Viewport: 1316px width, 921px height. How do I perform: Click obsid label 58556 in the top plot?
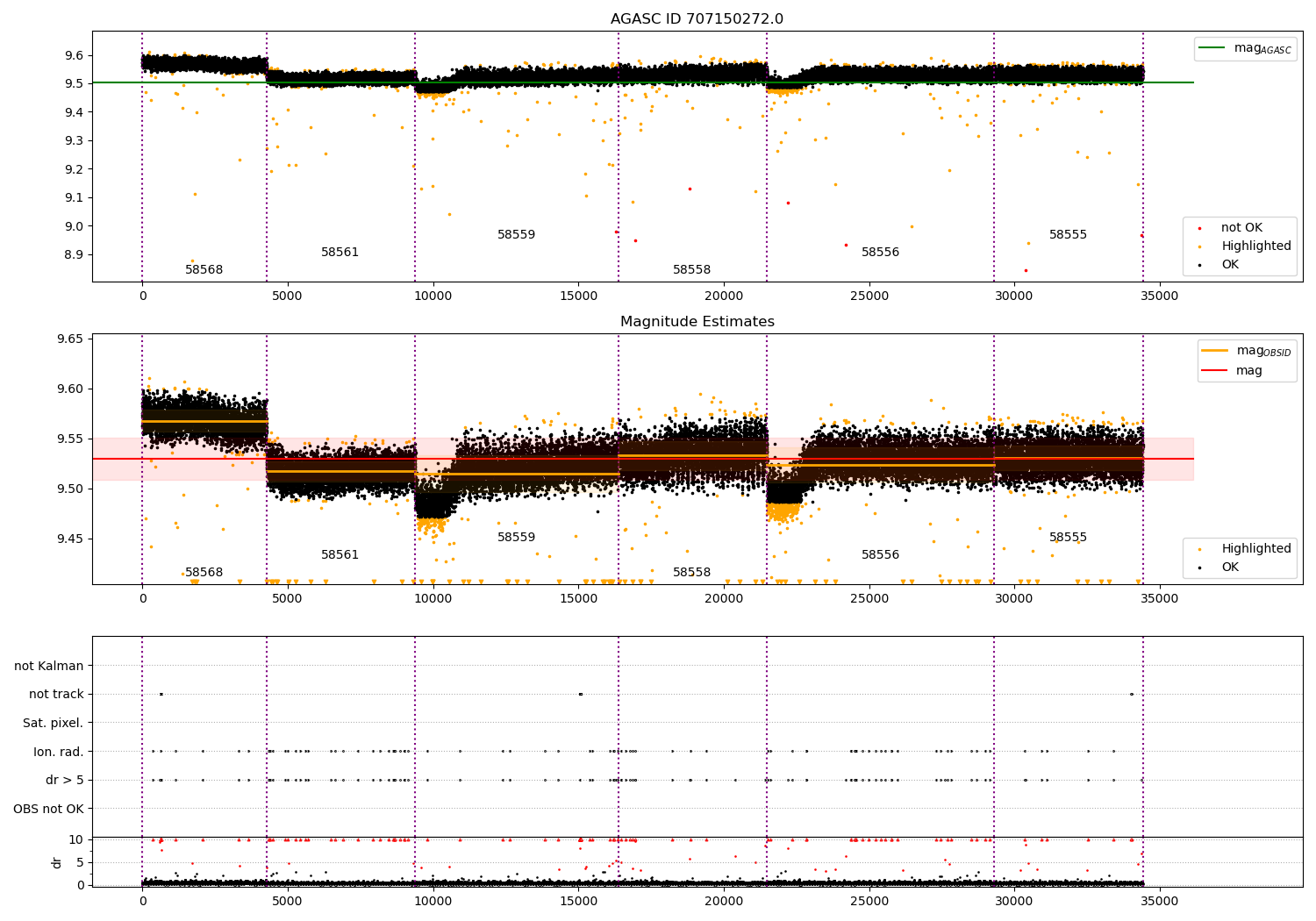tap(880, 253)
